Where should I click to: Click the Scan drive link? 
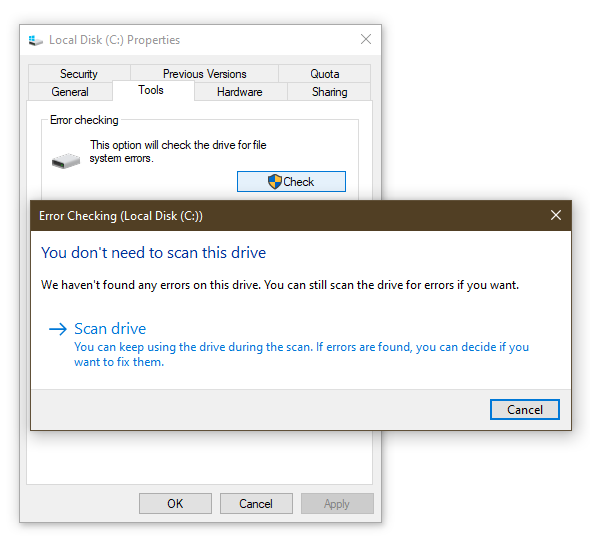[x=110, y=329]
